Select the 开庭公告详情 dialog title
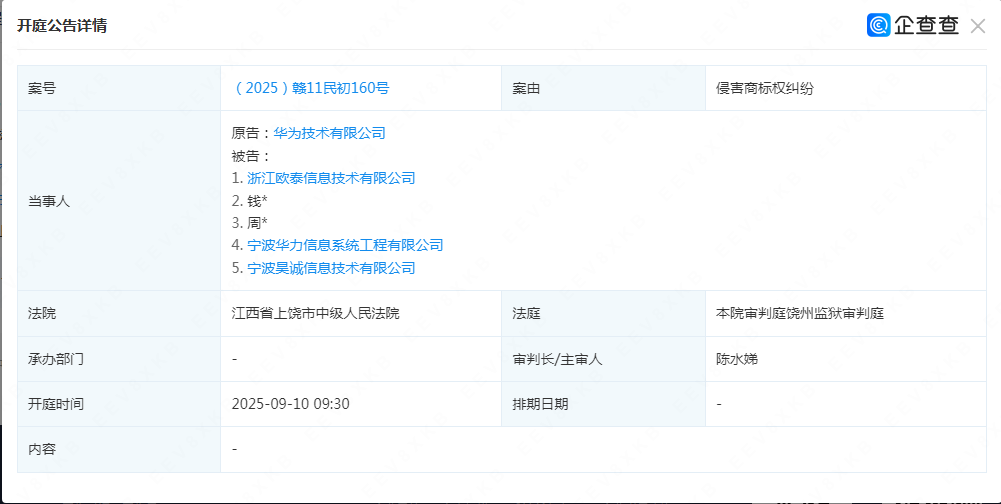 click(62, 26)
